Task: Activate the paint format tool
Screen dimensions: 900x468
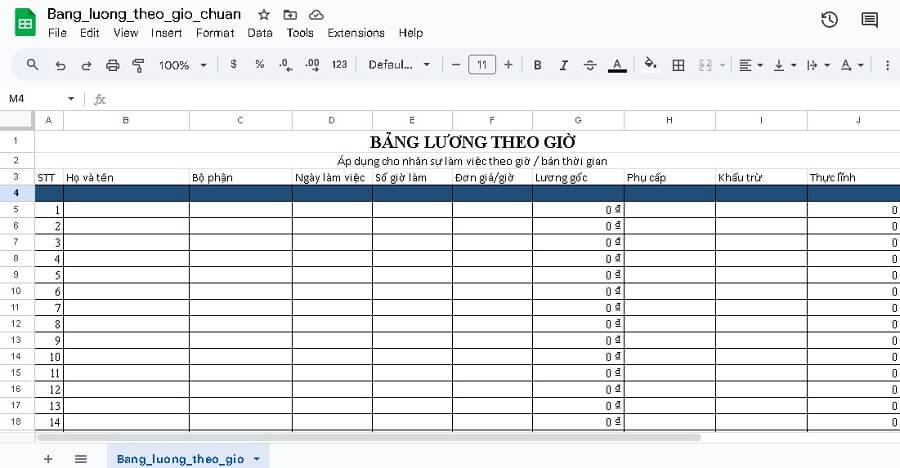Action: coord(138,65)
